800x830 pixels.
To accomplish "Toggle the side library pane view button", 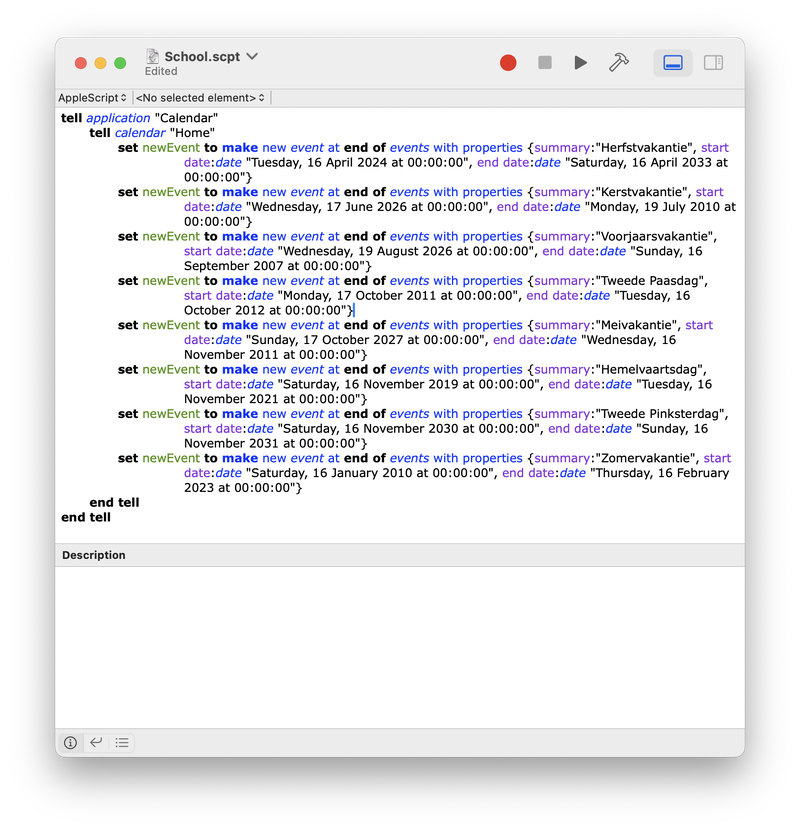I will [713, 63].
